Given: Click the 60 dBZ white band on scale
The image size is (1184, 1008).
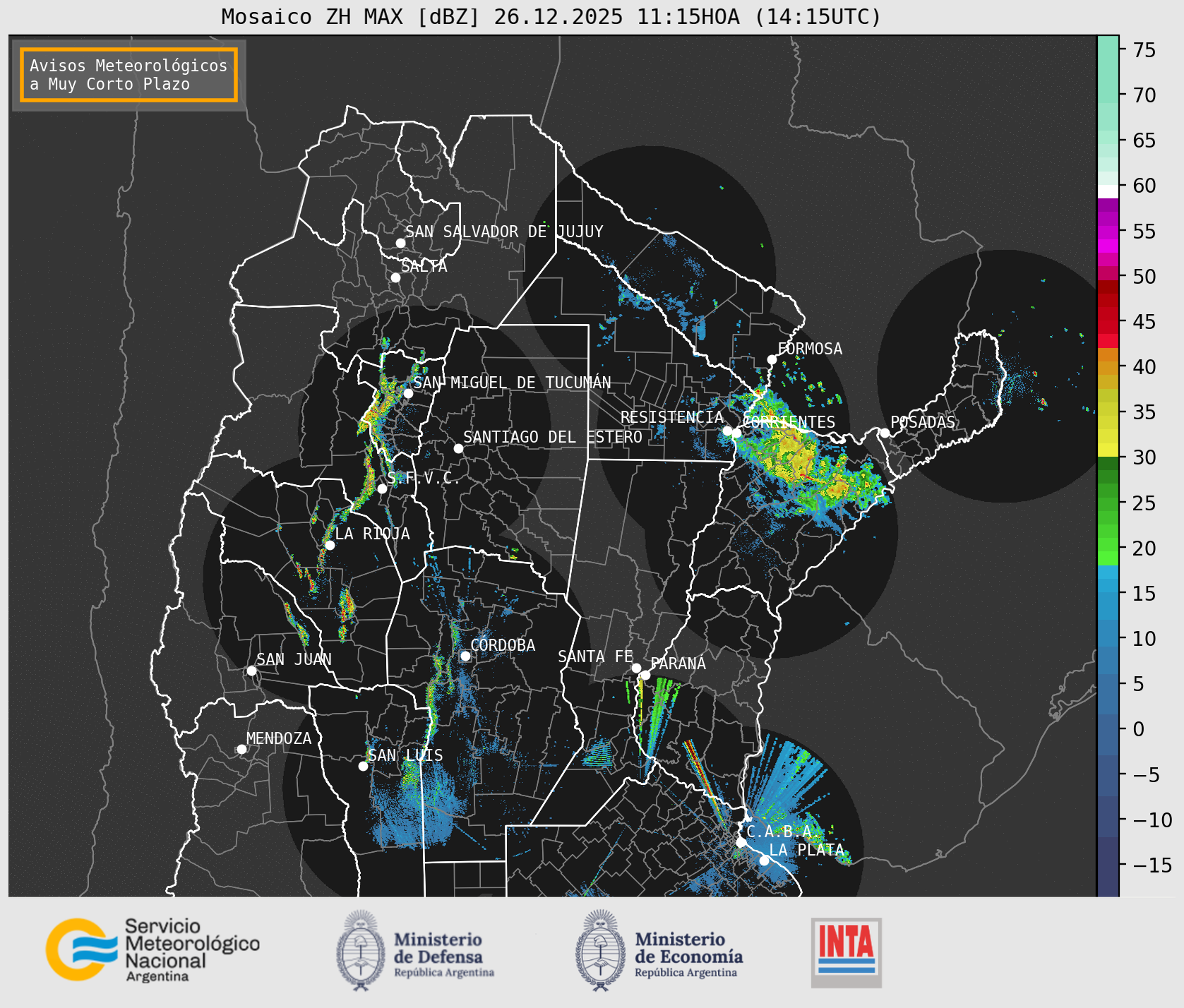Looking at the screenshot, I should tap(1108, 191).
